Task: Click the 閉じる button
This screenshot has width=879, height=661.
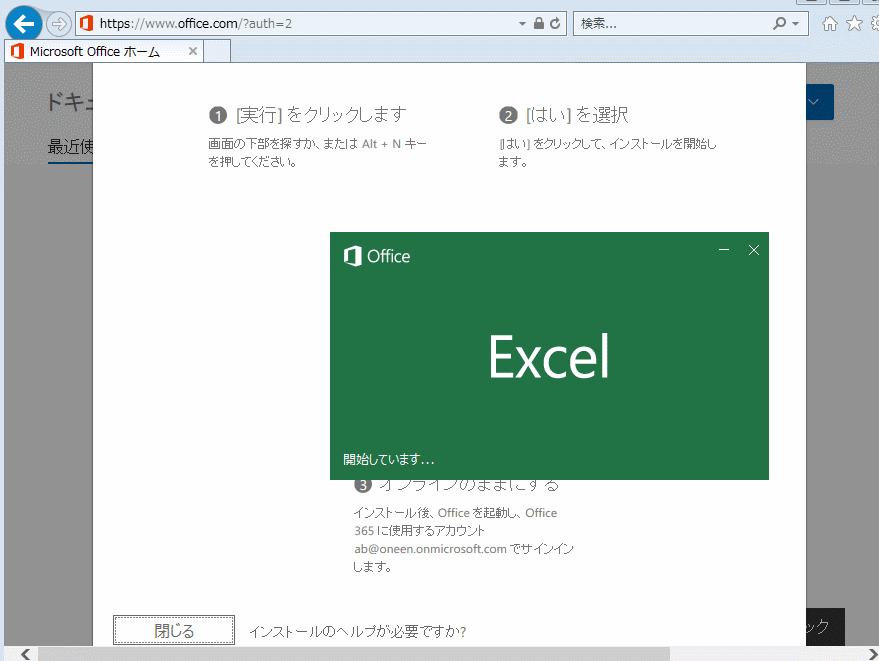Action: [174, 630]
